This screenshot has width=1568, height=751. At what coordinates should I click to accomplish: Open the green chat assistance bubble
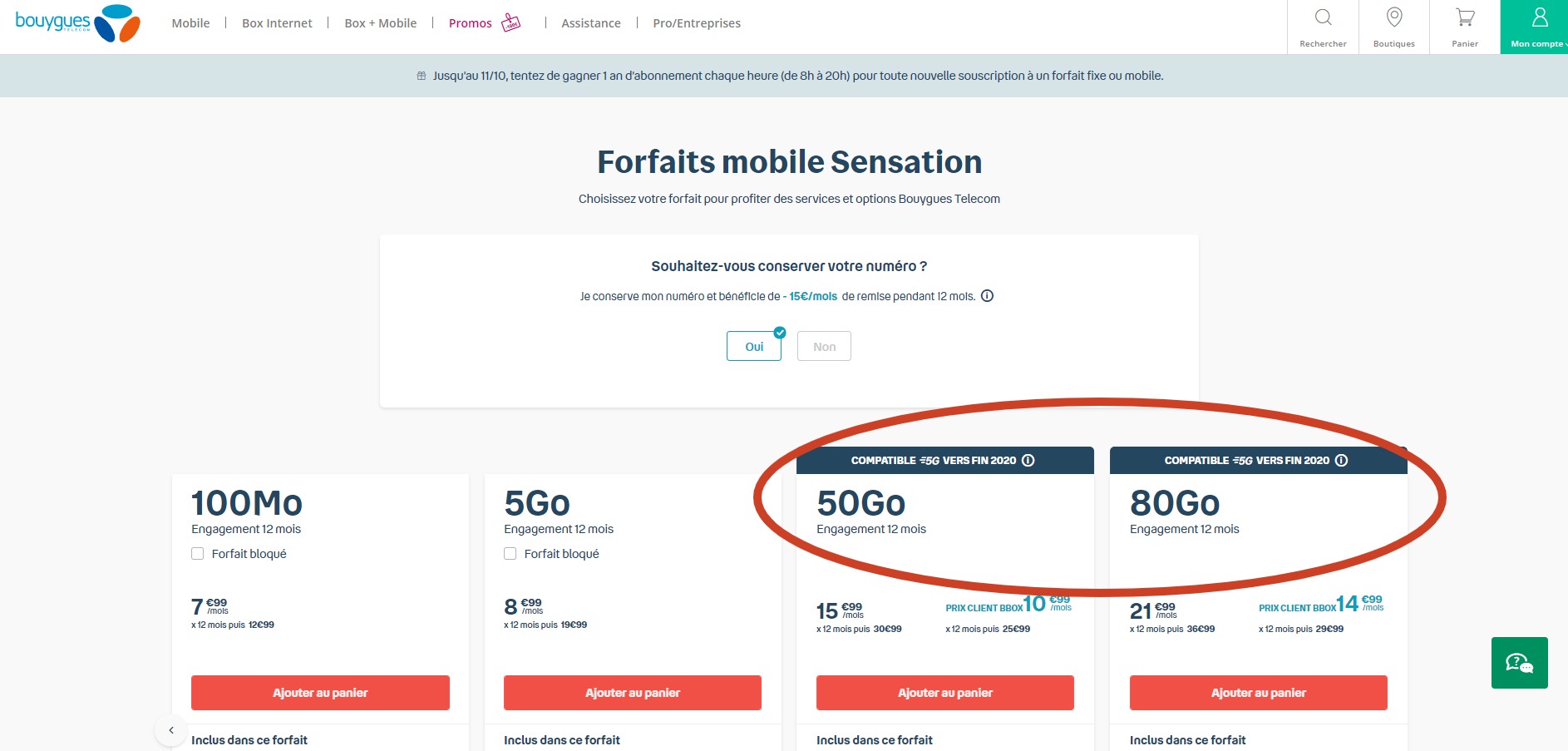pos(1519,663)
